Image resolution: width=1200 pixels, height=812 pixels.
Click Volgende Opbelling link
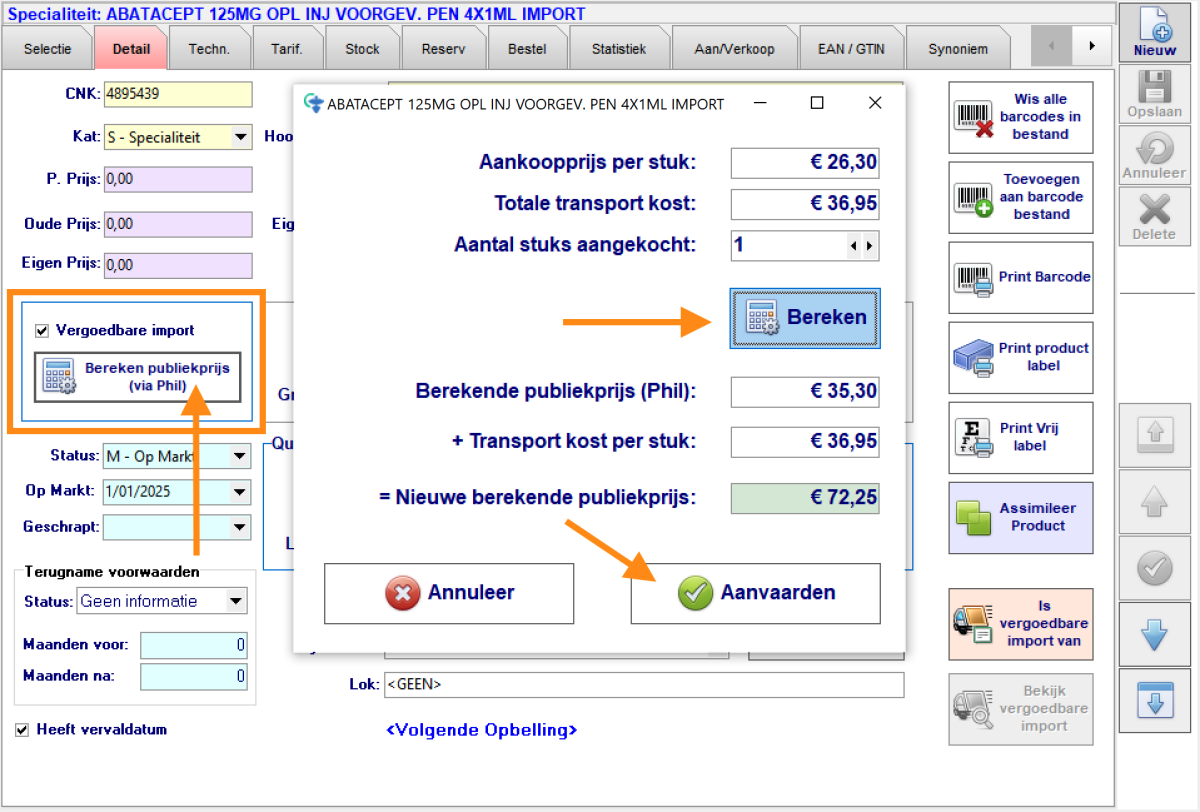pyautogui.click(x=481, y=730)
